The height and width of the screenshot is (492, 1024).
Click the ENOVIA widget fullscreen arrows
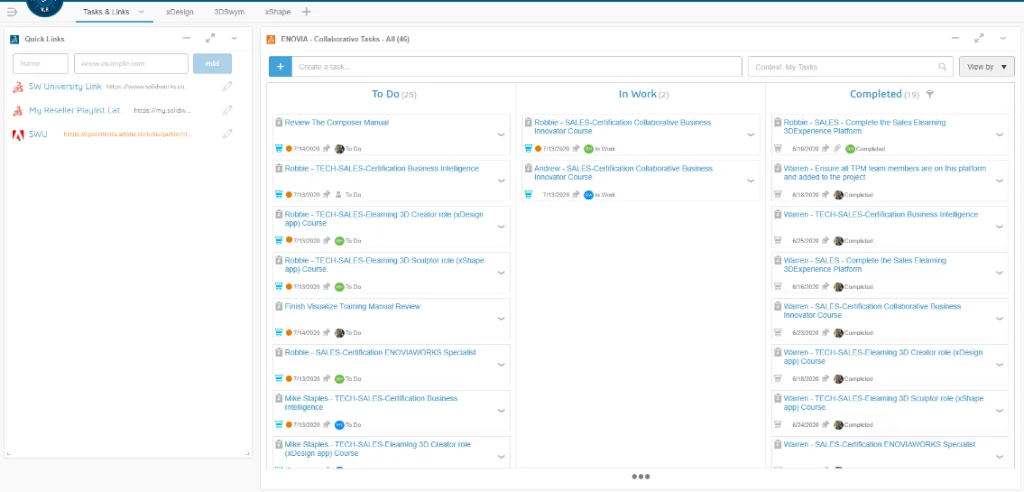click(978, 38)
